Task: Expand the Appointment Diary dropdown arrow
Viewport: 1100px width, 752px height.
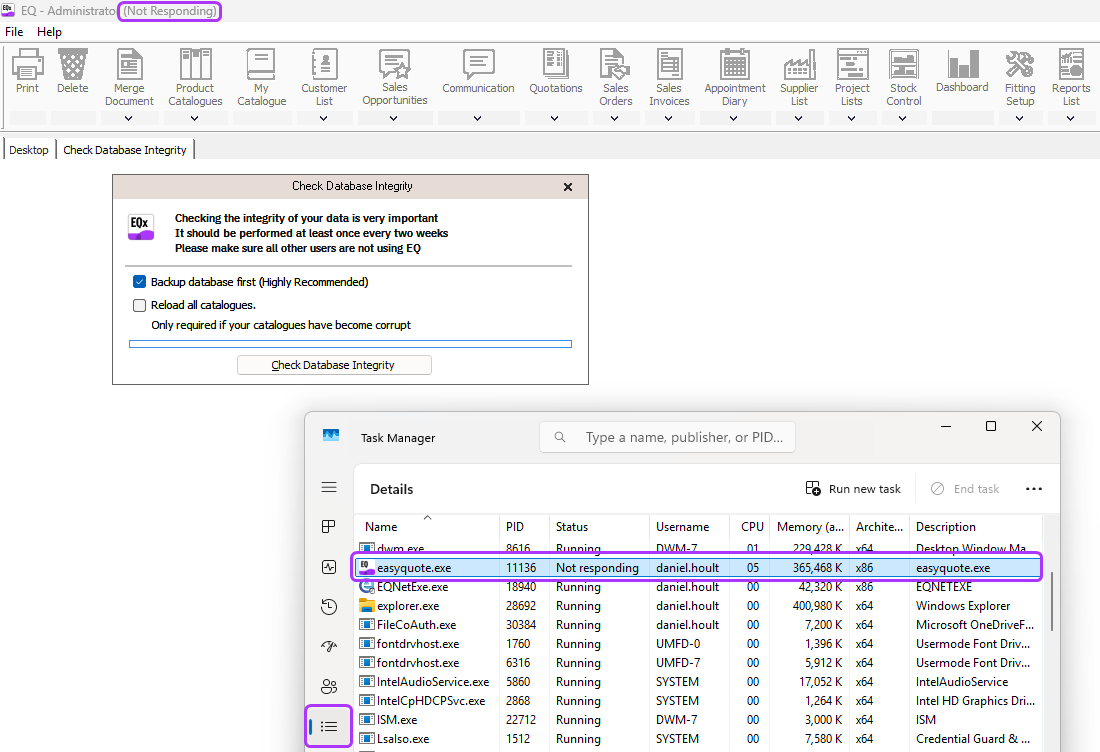Action: coord(734,119)
